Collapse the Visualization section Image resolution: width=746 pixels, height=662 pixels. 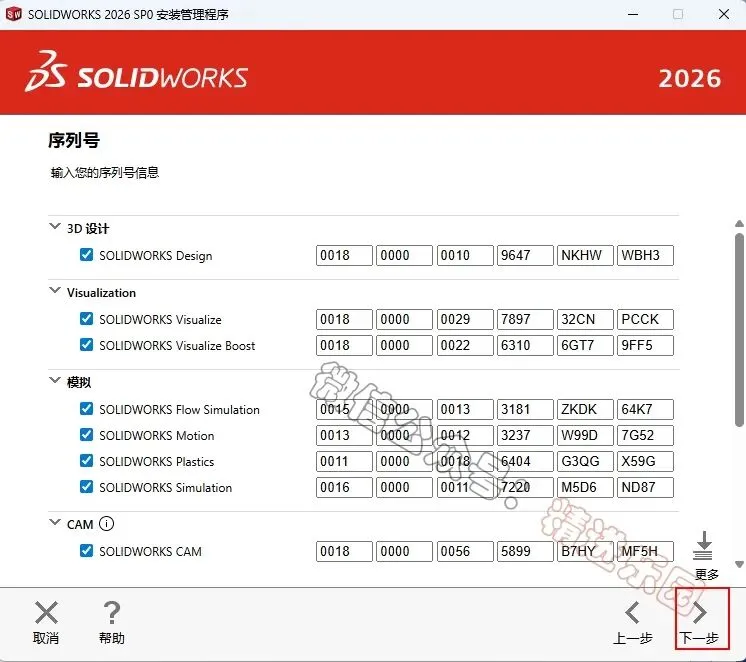(x=55, y=290)
